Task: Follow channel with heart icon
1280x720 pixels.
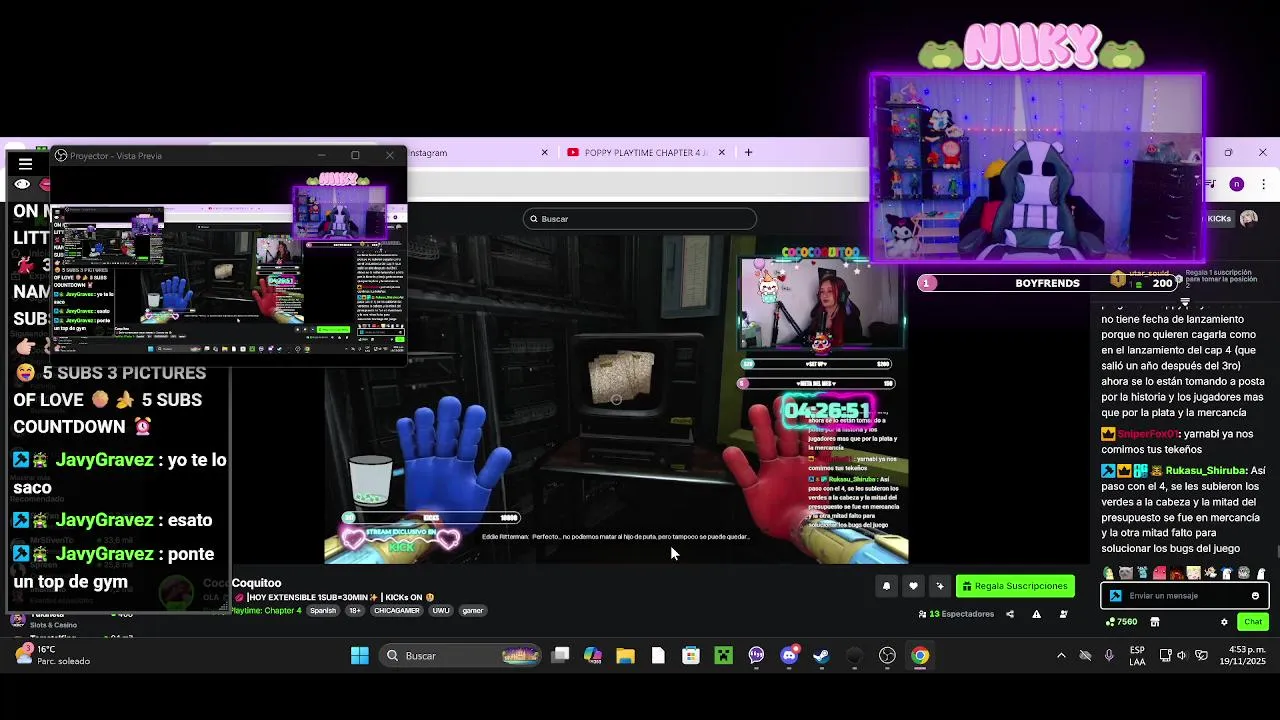Action: (913, 586)
